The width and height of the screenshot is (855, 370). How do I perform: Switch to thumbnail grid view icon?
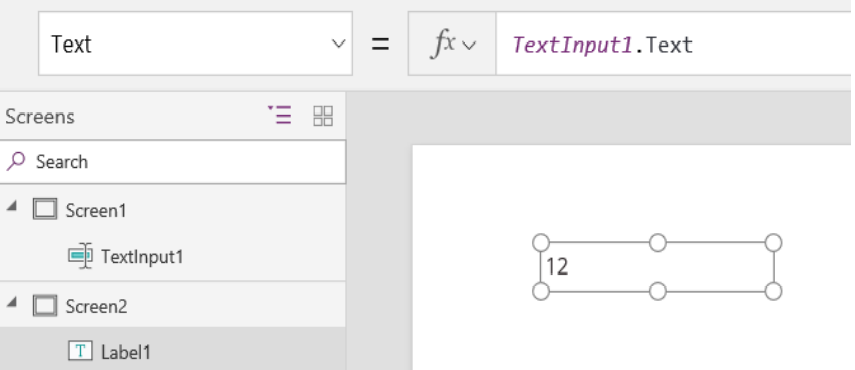(x=323, y=116)
